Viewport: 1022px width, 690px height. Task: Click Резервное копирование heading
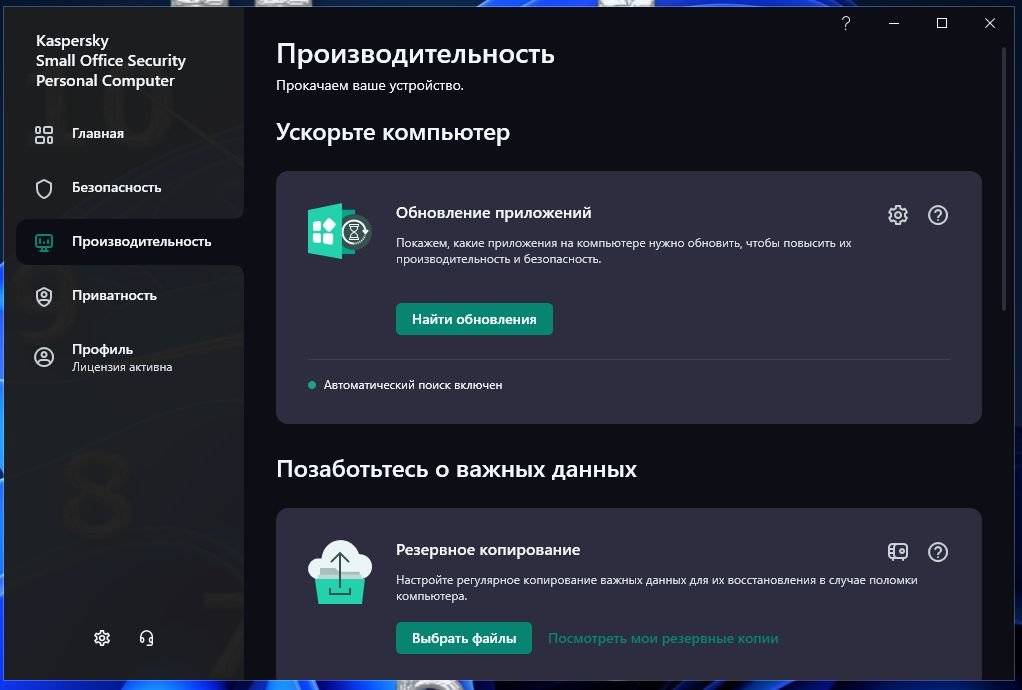point(488,549)
